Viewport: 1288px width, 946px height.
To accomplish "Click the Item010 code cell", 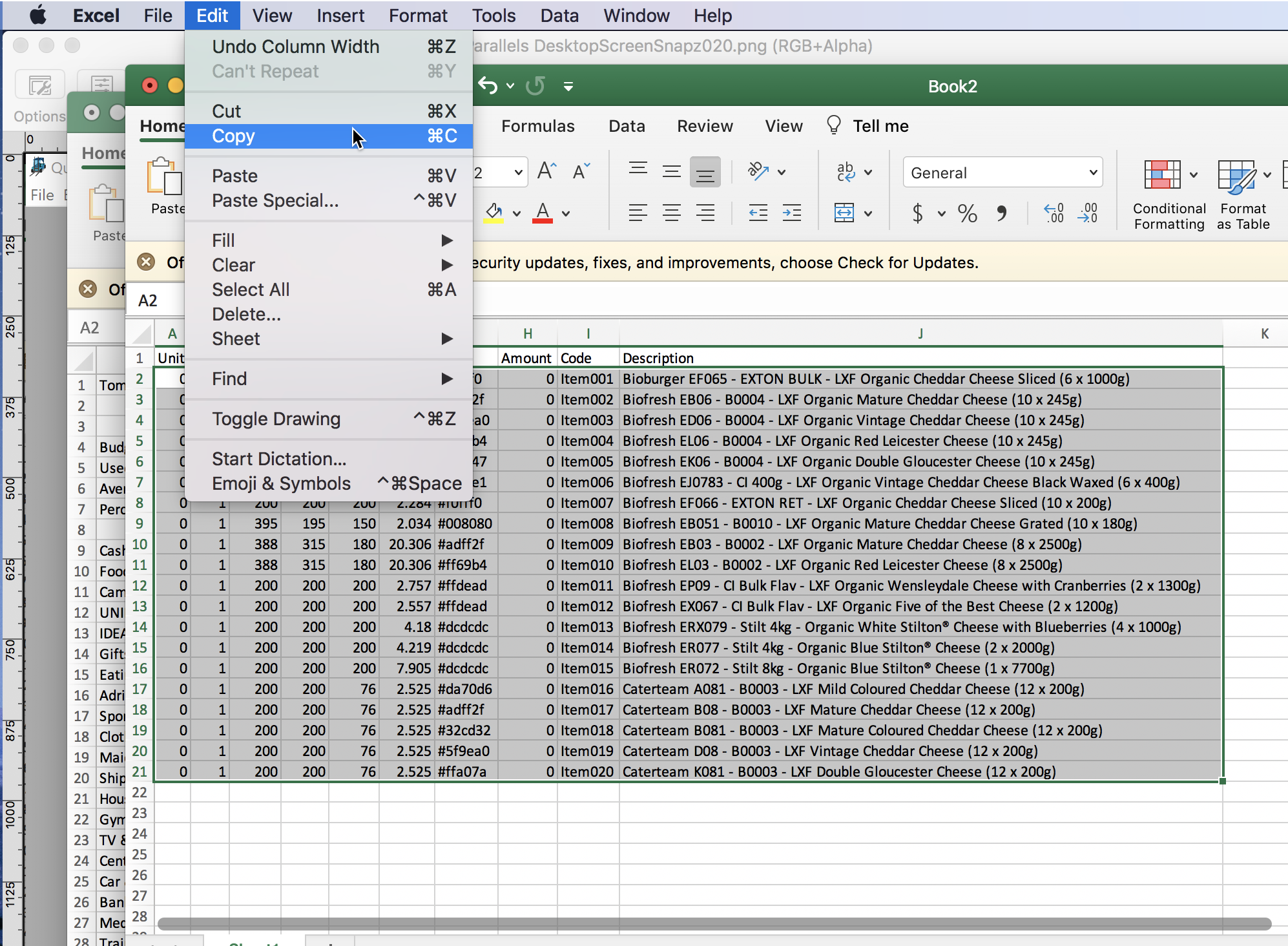I will point(588,565).
